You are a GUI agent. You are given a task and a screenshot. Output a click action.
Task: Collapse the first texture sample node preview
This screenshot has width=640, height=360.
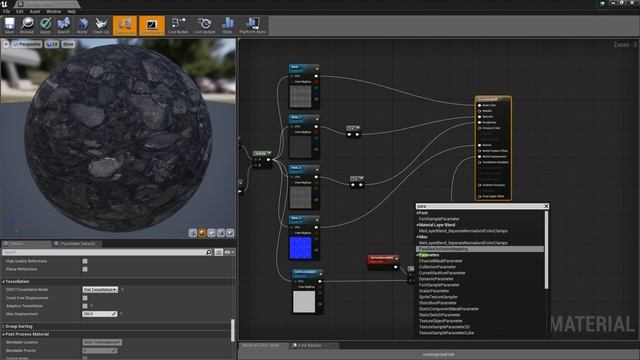click(317, 68)
